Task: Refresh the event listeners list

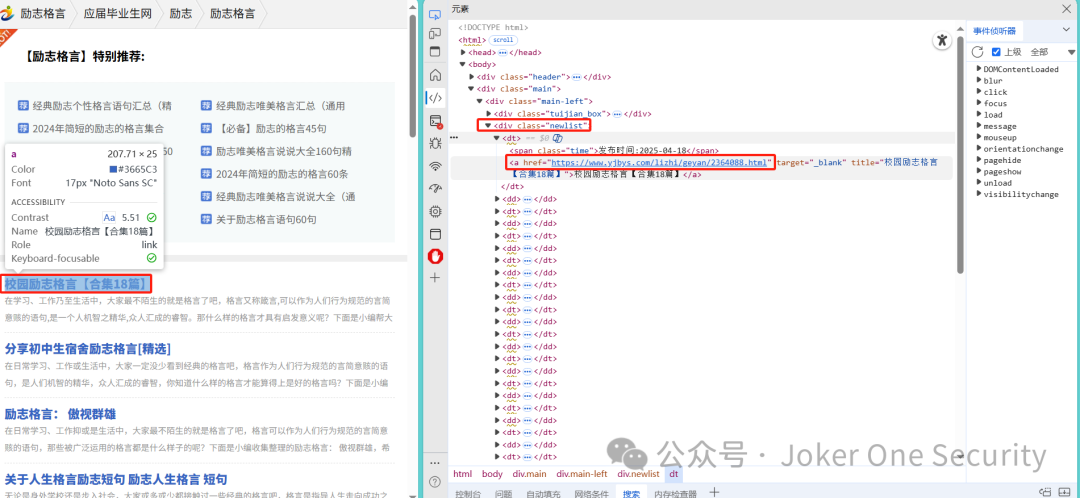Action: coord(977,52)
